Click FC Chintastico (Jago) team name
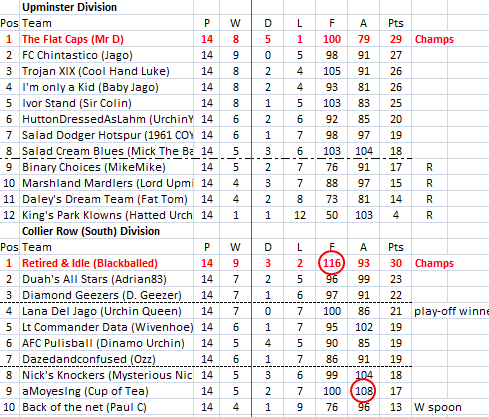The width and height of the screenshot is (489, 417). (77, 55)
